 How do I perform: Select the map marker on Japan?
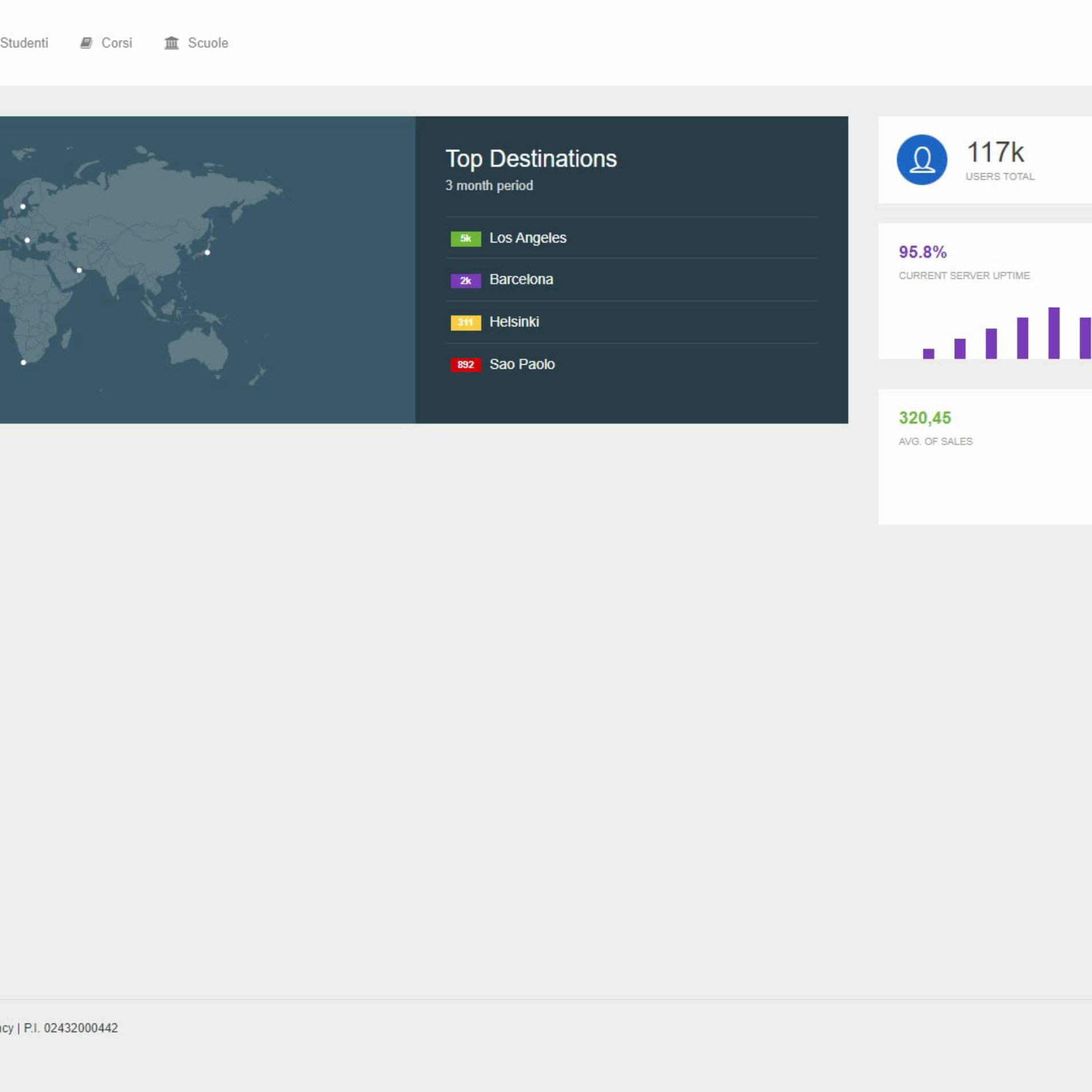pos(208,252)
